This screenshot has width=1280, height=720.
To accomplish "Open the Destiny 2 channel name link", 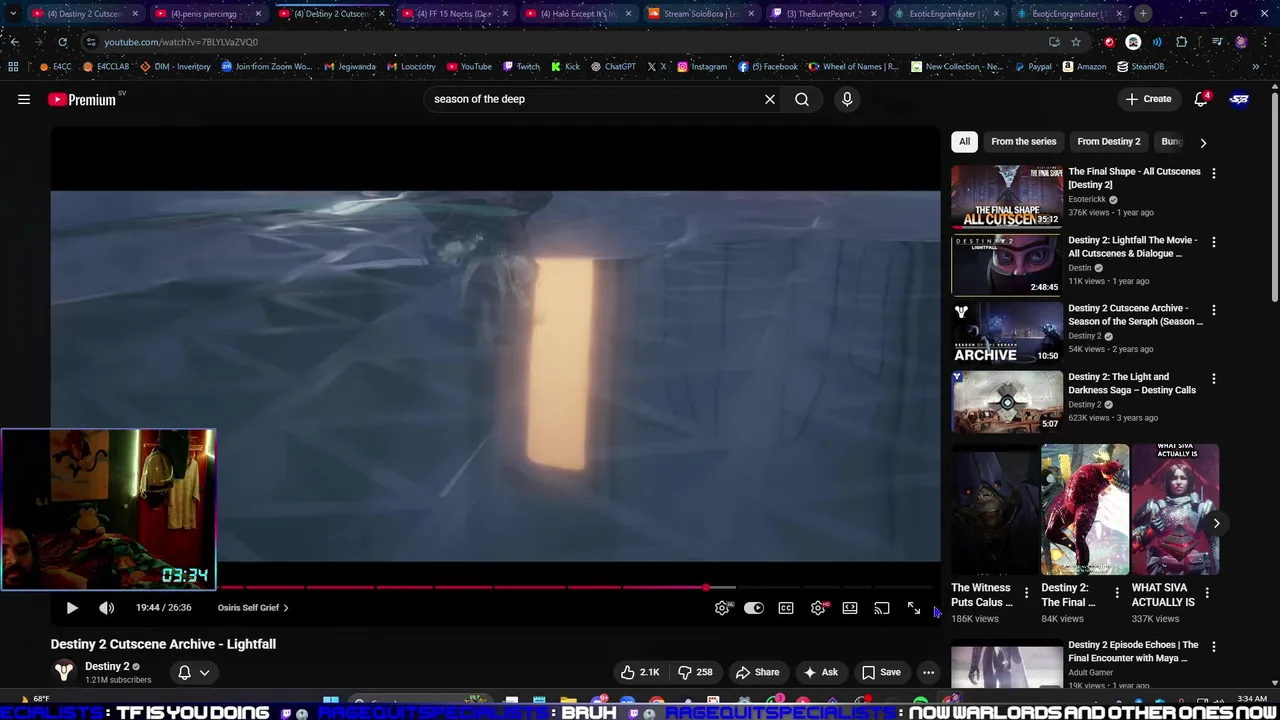I will pos(107,666).
